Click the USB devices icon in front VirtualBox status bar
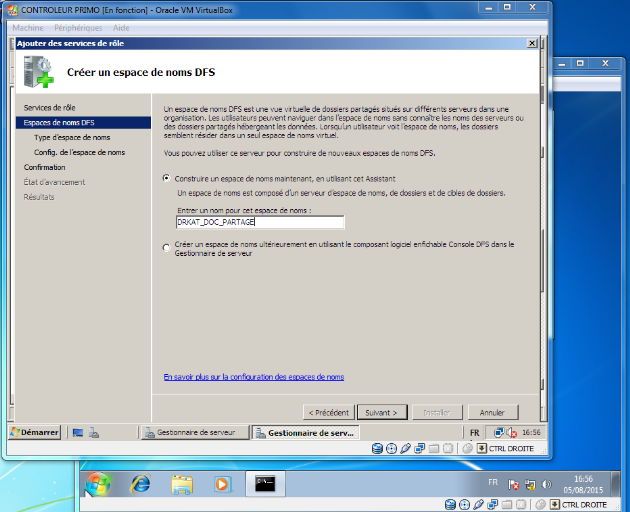This screenshot has height=512, width=630. tap(405, 449)
